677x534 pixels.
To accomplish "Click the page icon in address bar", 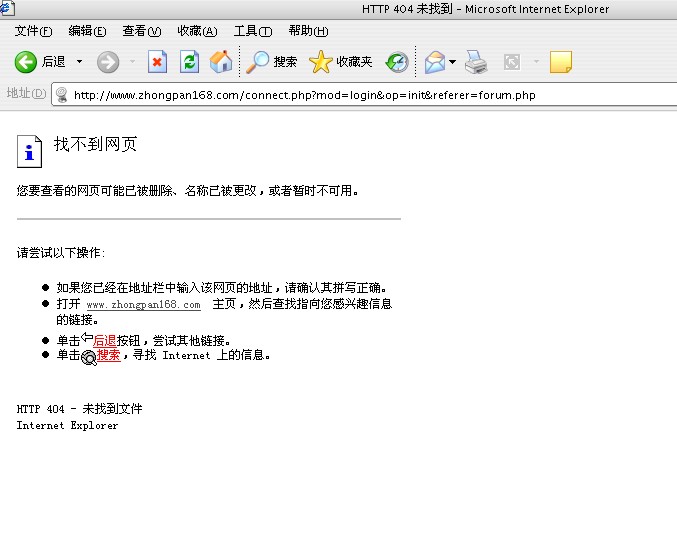I will 62,95.
